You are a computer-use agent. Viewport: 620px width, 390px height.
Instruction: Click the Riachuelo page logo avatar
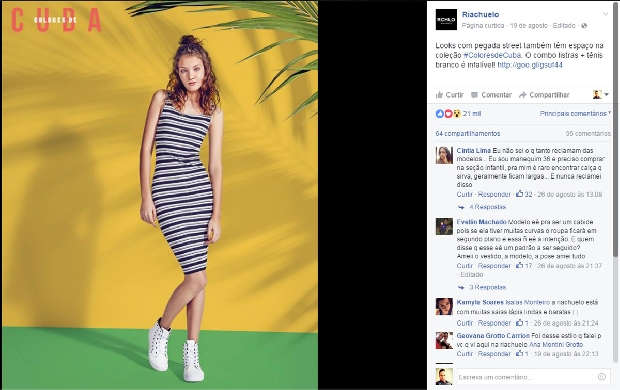tap(446, 19)
